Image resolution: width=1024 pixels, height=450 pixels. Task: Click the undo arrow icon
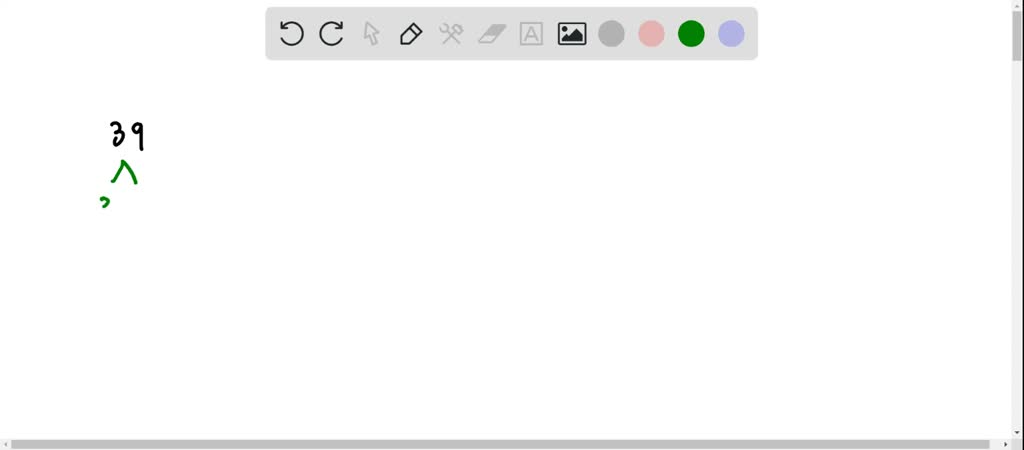coord(291,33)
